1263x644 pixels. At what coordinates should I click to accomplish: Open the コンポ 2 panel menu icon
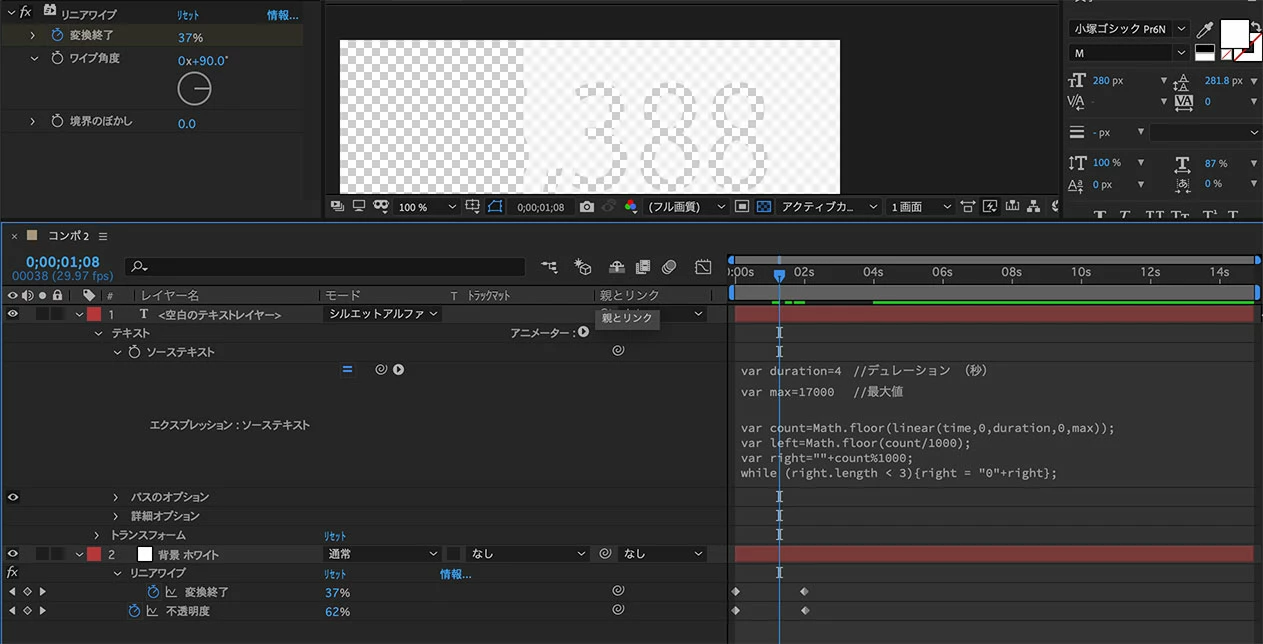click(103, 236)
